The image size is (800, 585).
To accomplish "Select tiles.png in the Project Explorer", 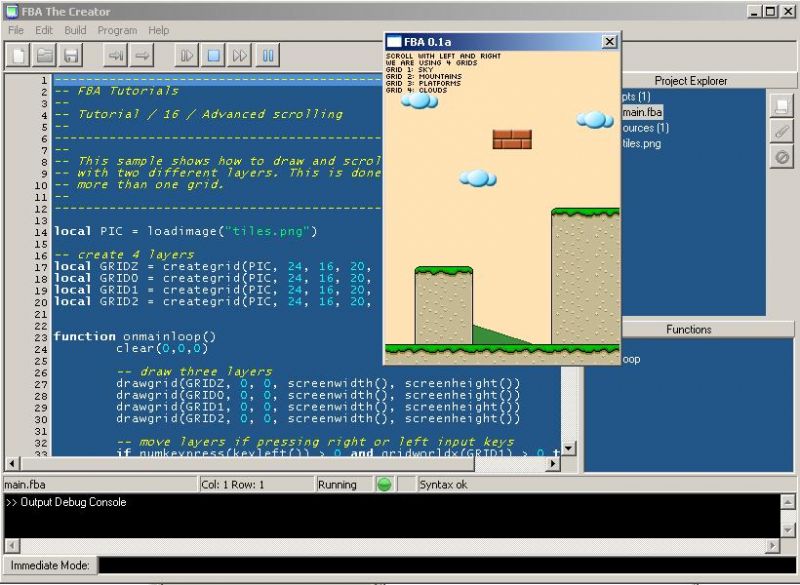I will click(641, 144).
